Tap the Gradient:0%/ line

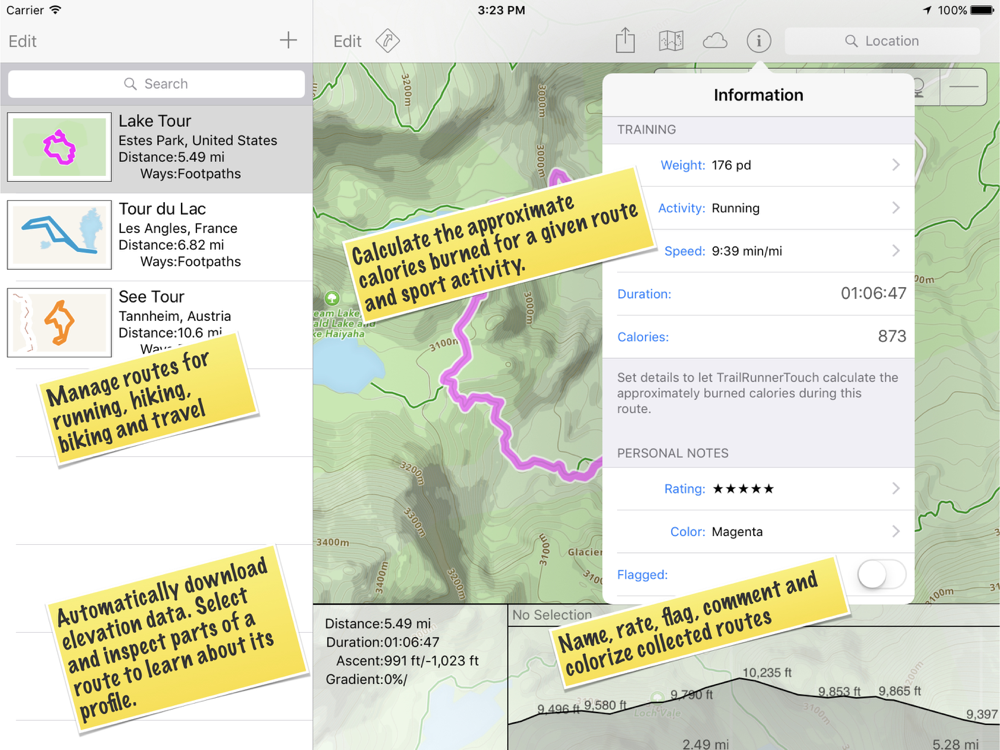point(366,679)
